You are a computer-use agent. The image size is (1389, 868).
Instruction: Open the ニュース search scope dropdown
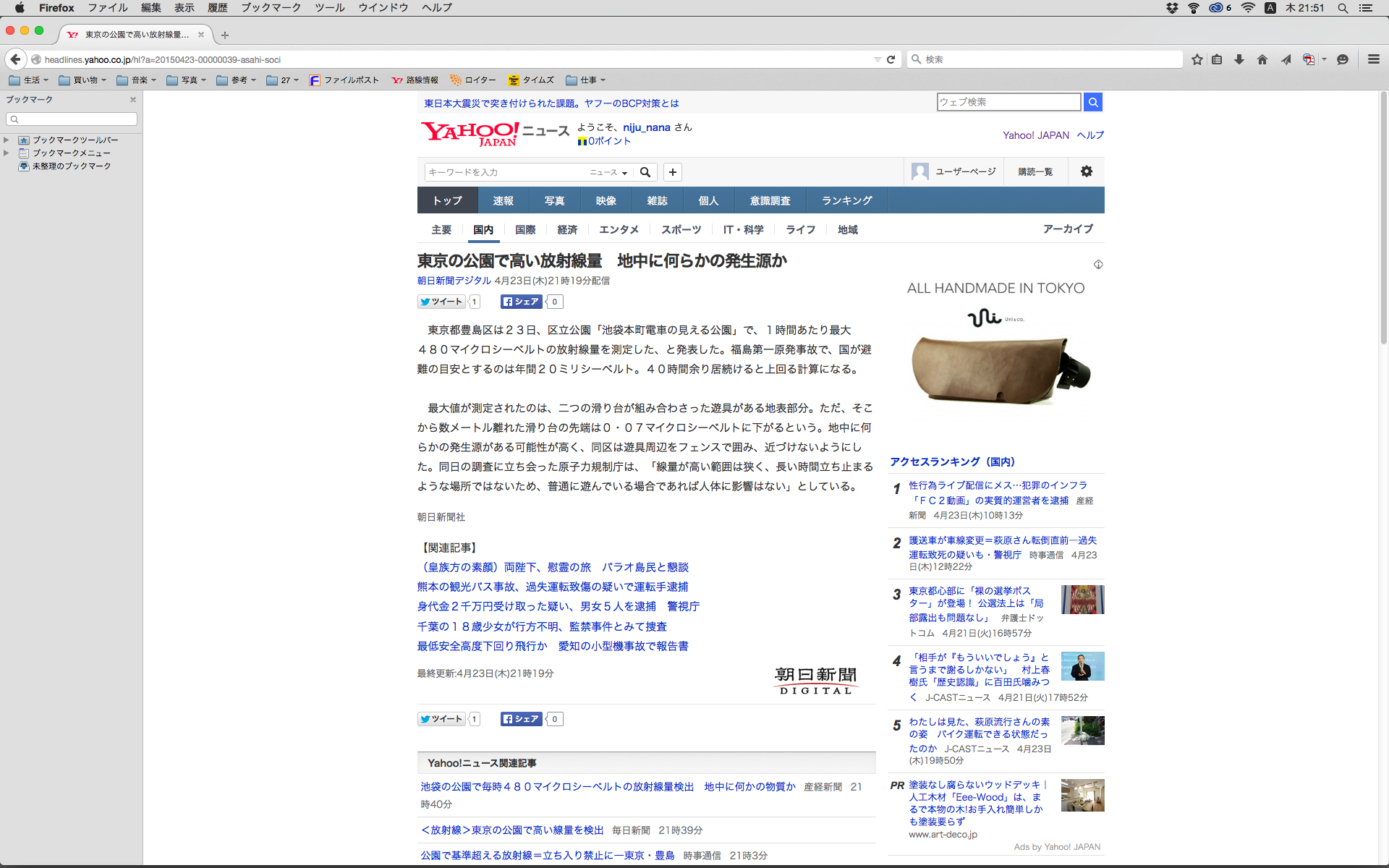608,172
